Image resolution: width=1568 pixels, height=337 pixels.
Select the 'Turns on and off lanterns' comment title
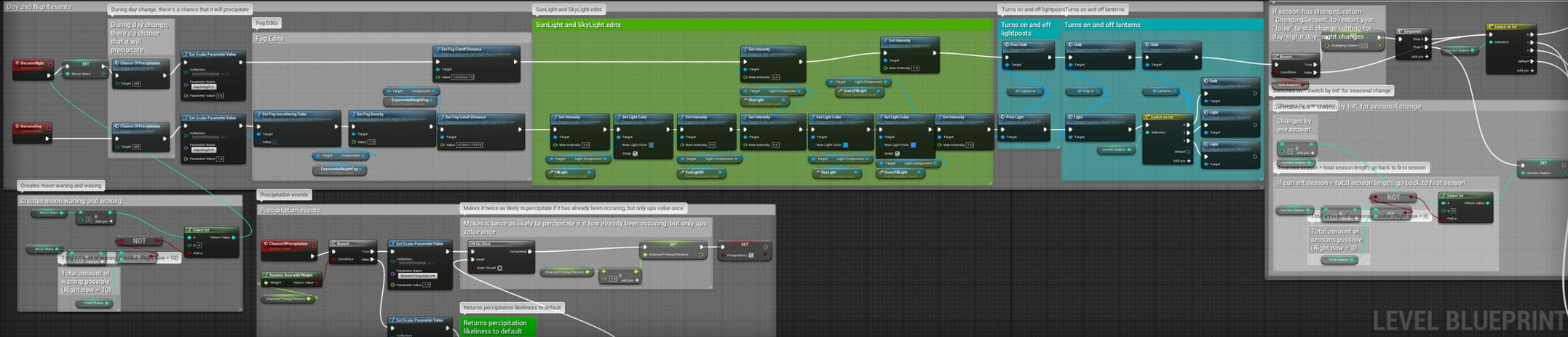point(1102,25)
